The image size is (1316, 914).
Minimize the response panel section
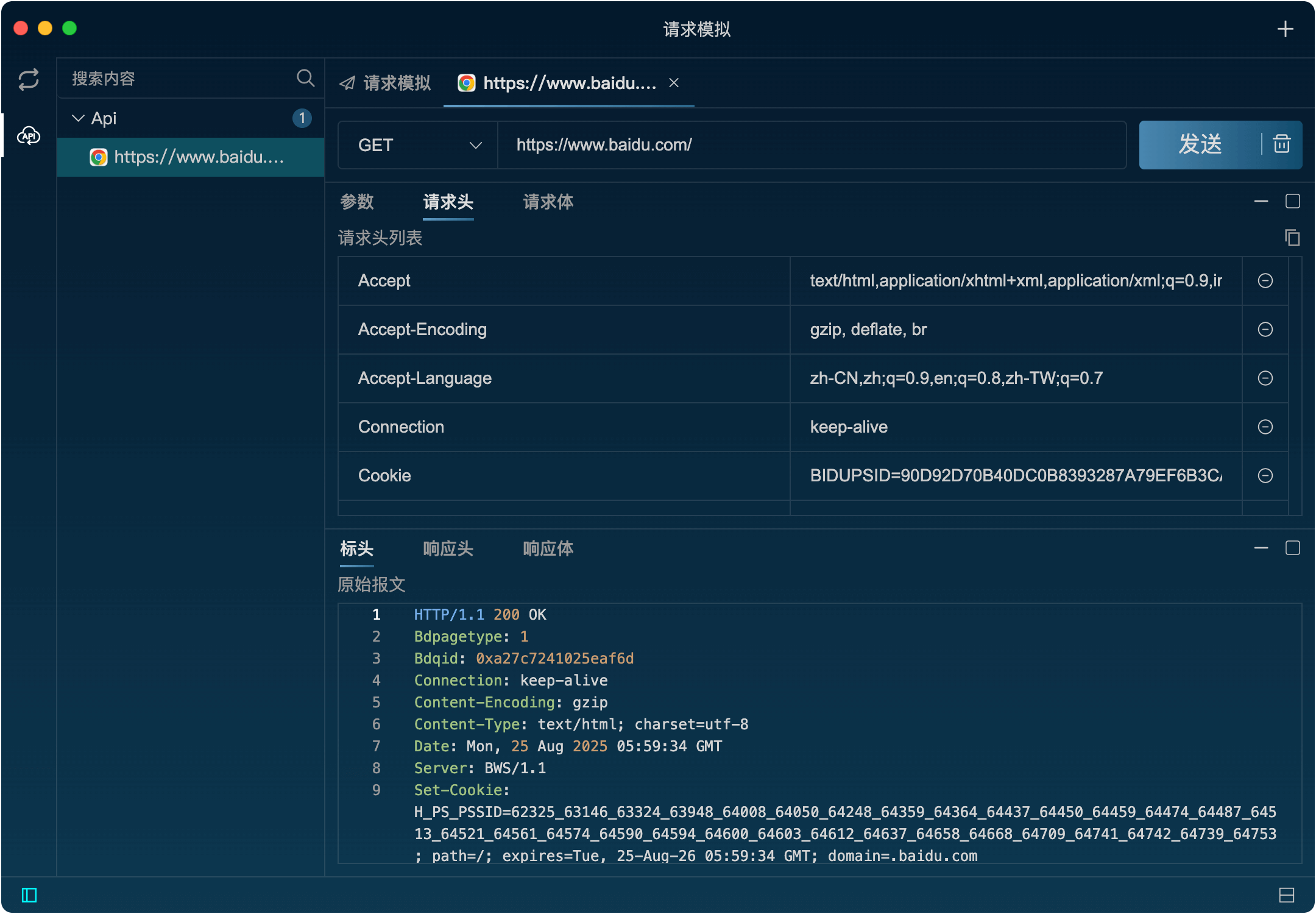(x=1261, y=548)
